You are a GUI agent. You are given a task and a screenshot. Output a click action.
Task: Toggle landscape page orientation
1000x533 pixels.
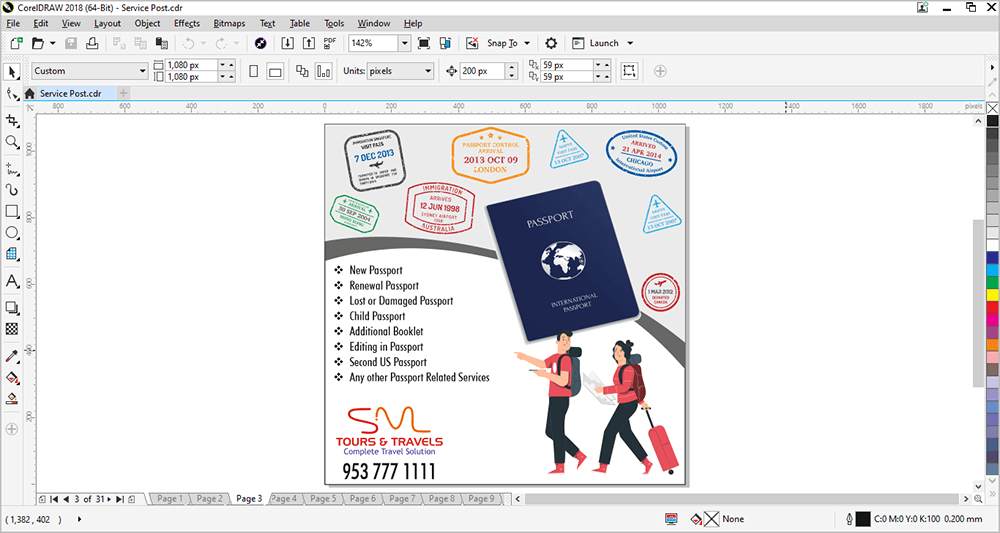[275, 71]
